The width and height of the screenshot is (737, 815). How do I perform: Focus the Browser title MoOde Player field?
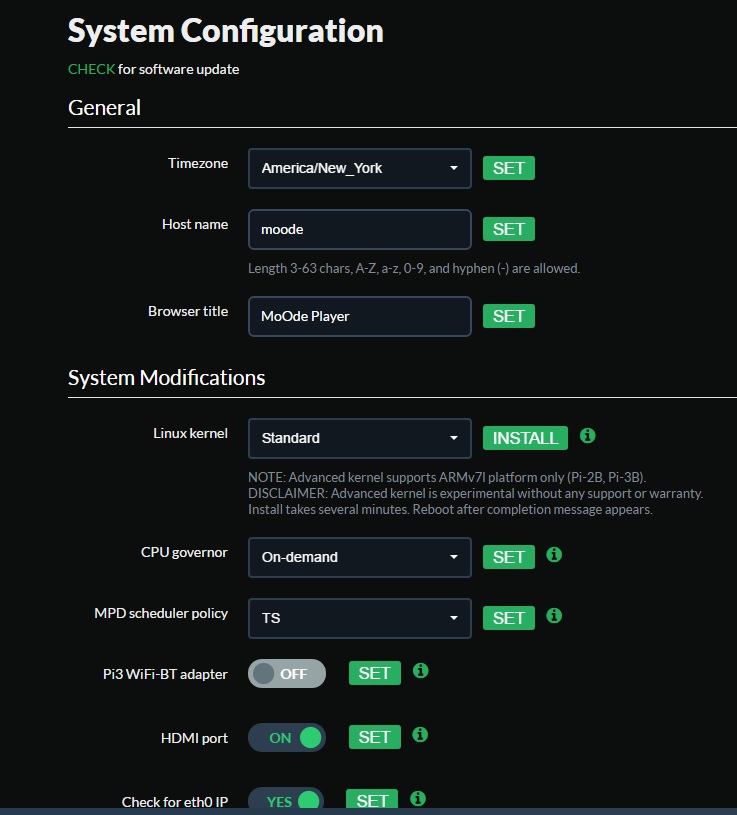coord(360,316)
